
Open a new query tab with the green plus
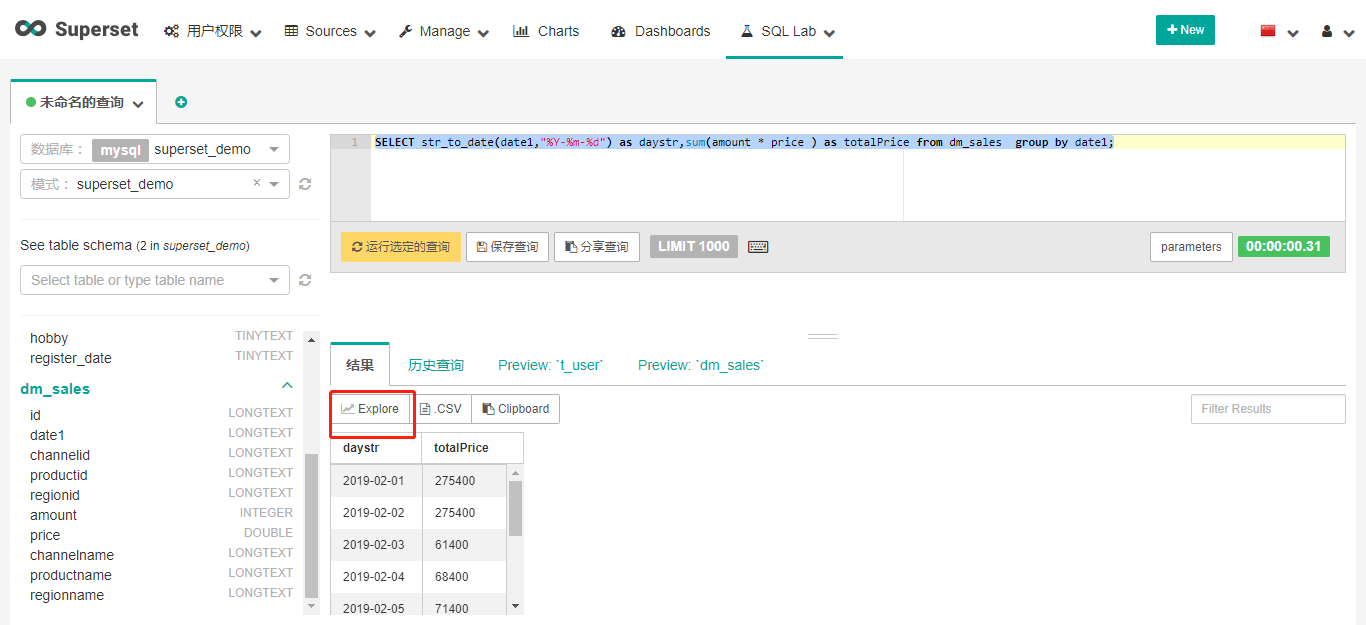point(181,101)
